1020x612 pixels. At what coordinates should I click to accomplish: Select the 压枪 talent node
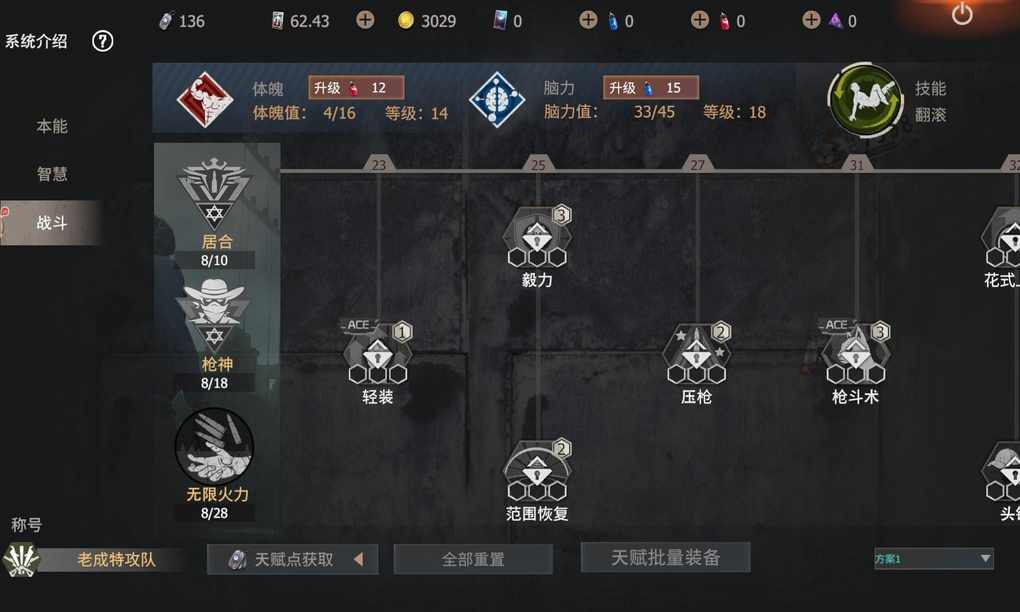coord(697,356)
